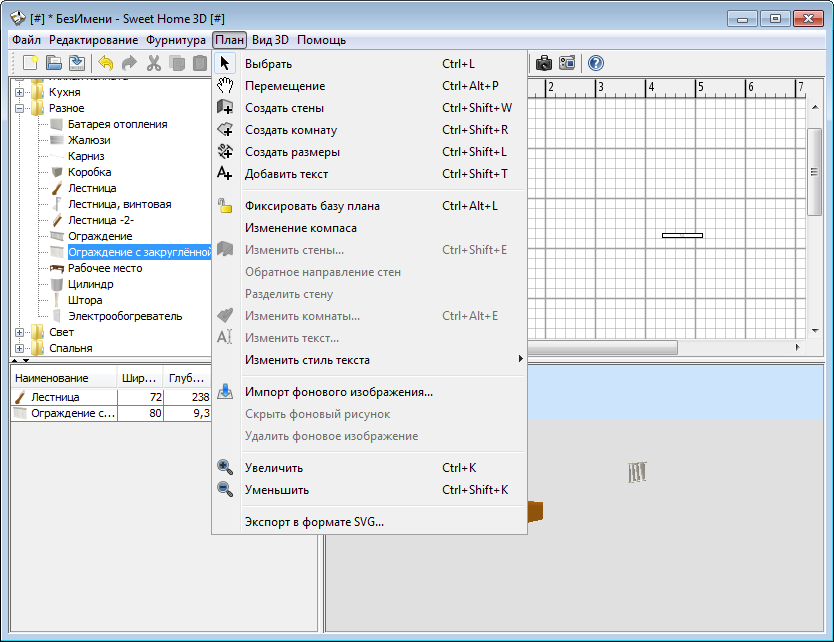
Task: Select Лестница -2- in catalog tree
Action: click(101, 220)
